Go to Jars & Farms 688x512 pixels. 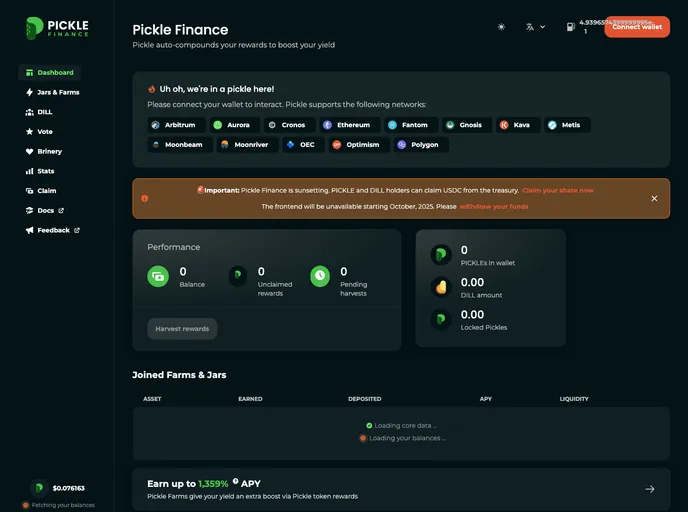click(x=53, y=92)
